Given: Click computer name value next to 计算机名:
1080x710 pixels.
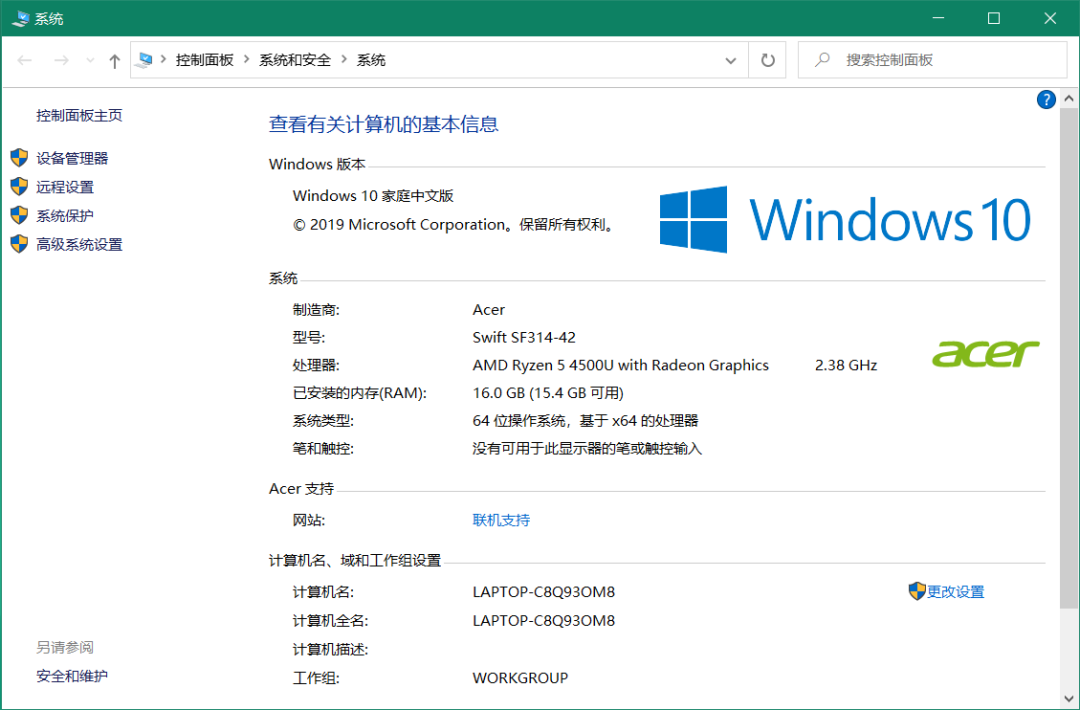Looking at the screenshot, I should tap(543, 592).
